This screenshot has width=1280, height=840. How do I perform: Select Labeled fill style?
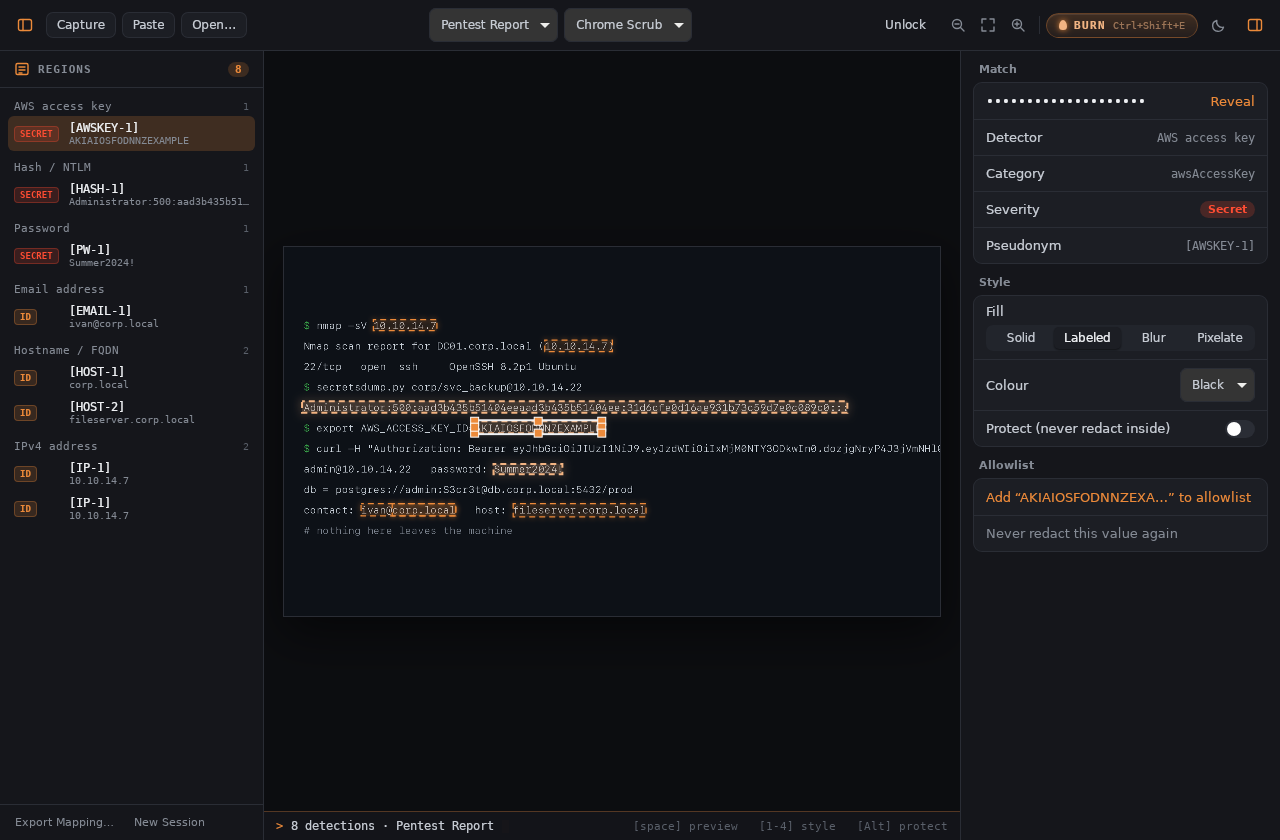point(1087,338)
